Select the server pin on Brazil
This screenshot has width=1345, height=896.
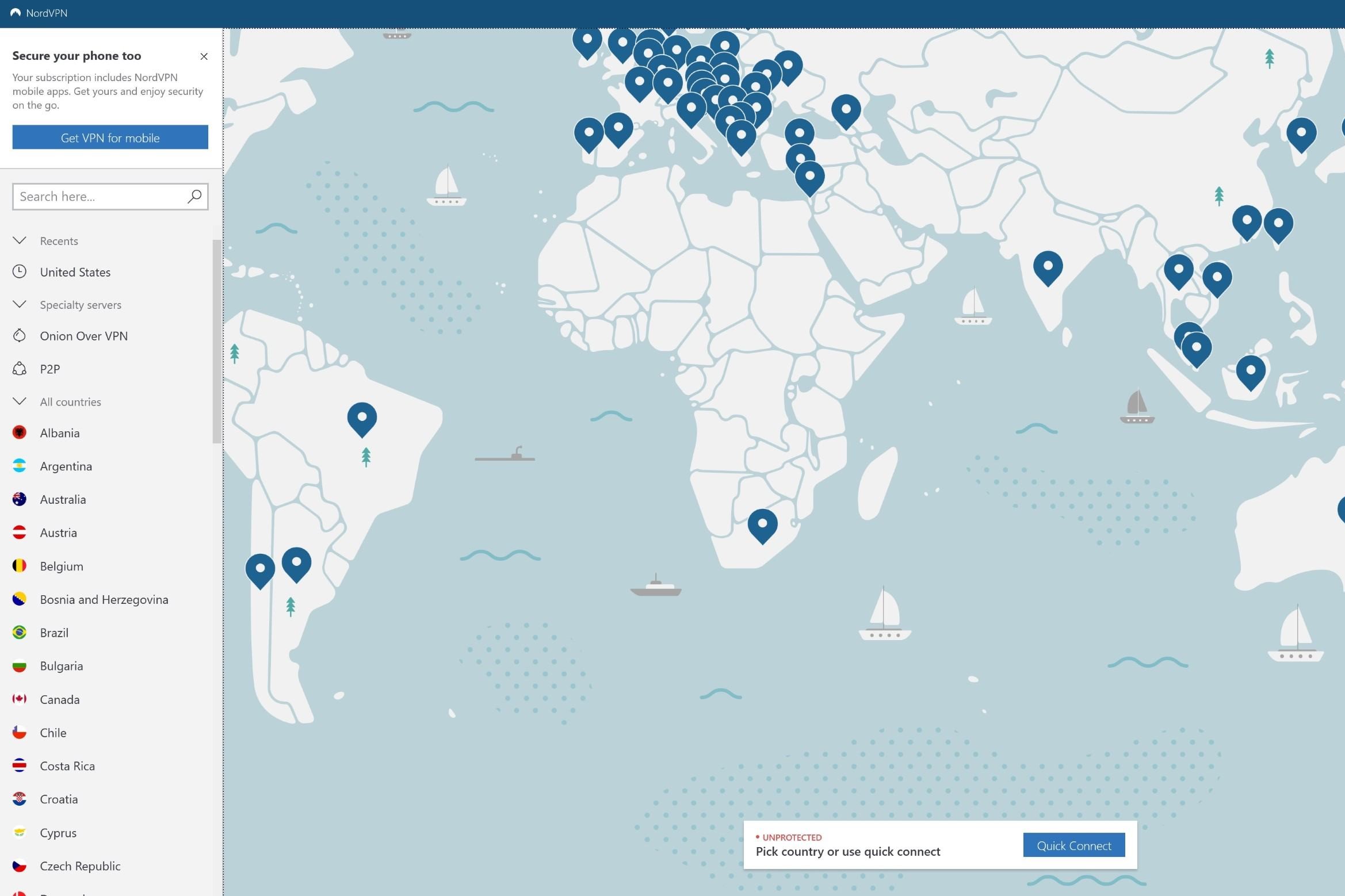coord(362,419)
